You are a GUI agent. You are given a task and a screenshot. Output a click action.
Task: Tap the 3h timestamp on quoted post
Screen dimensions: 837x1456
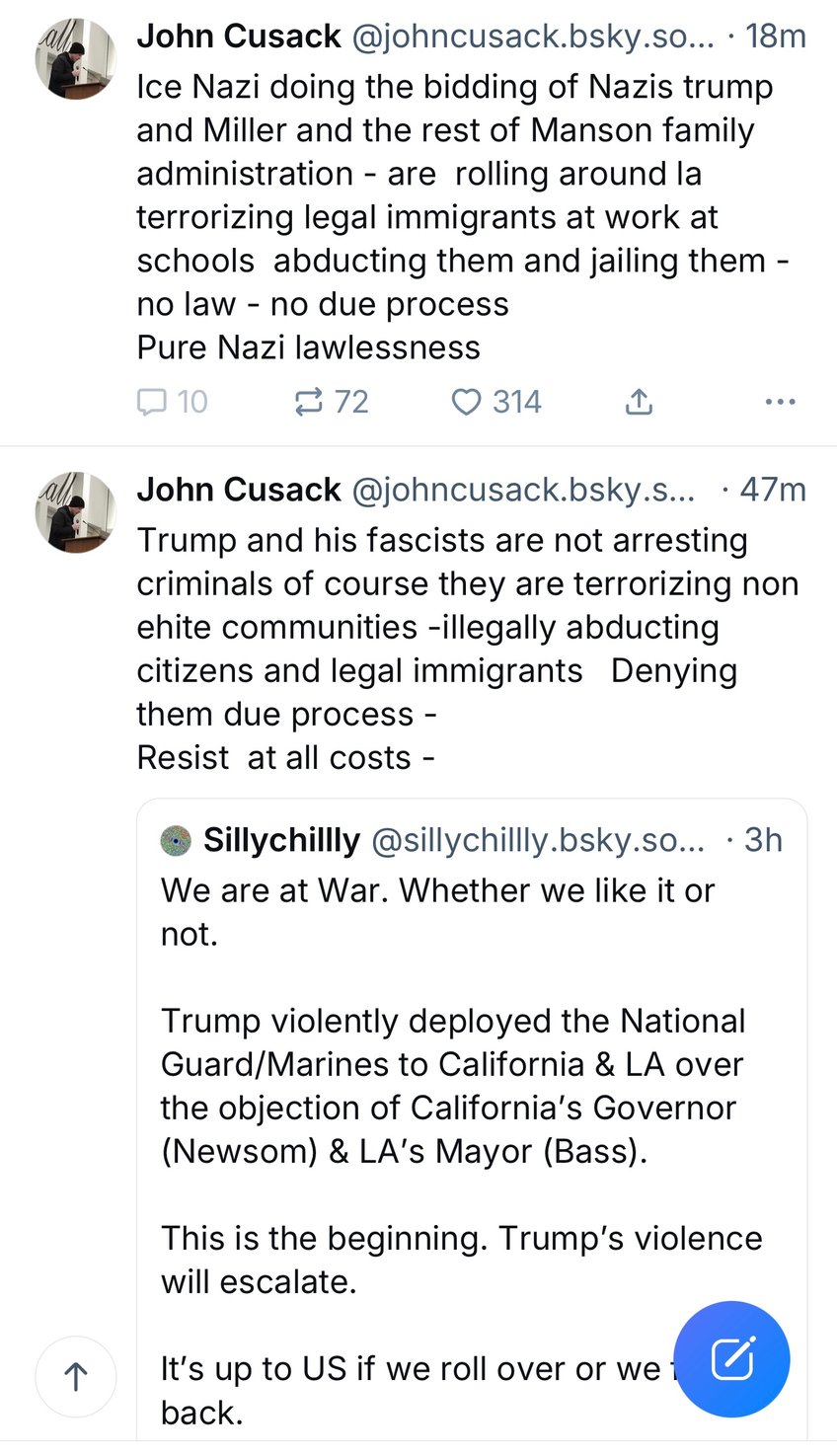[x=762, y=840]
